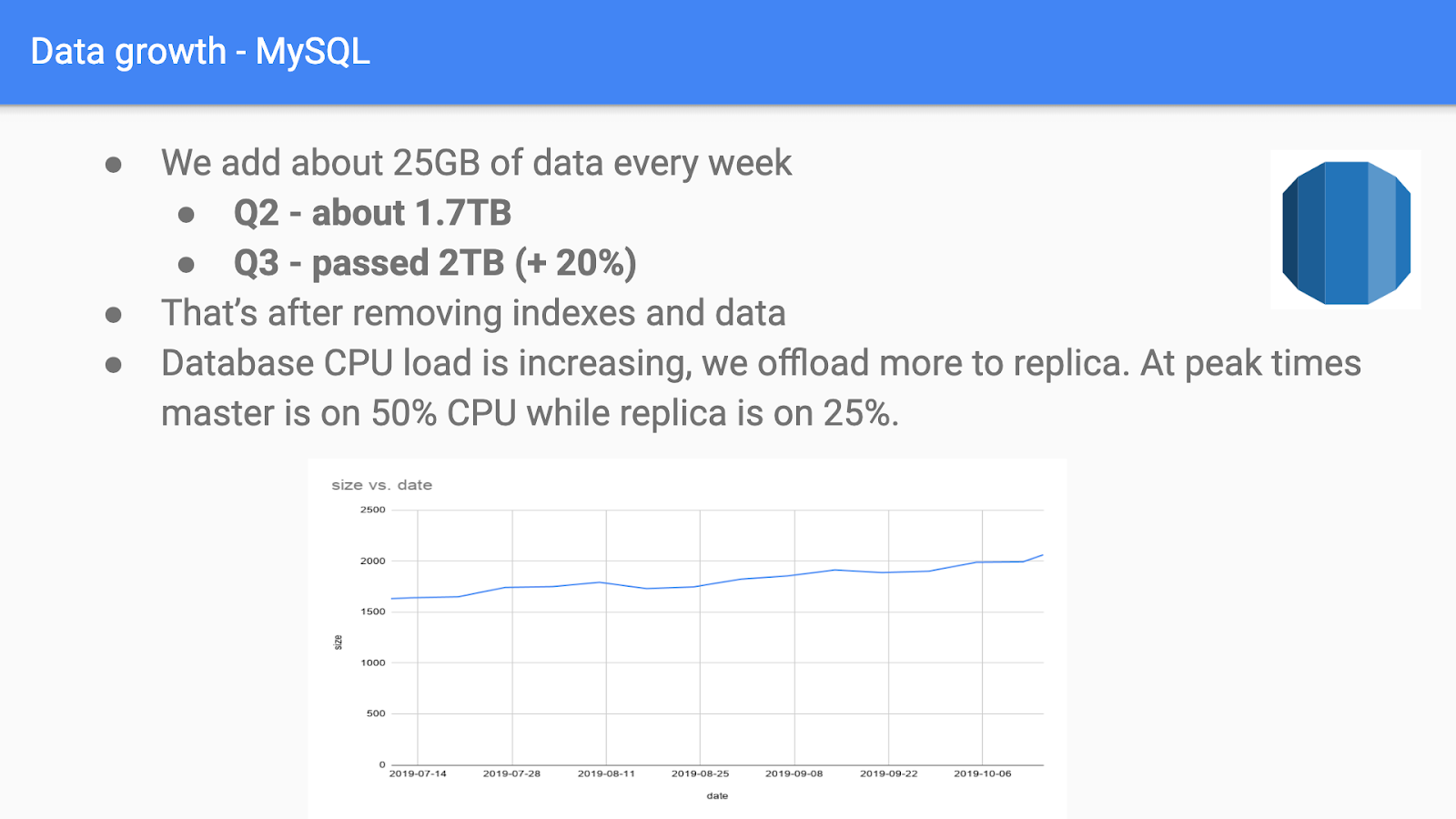Select the '25GB of data every week' bullet

tap(476, 164)
